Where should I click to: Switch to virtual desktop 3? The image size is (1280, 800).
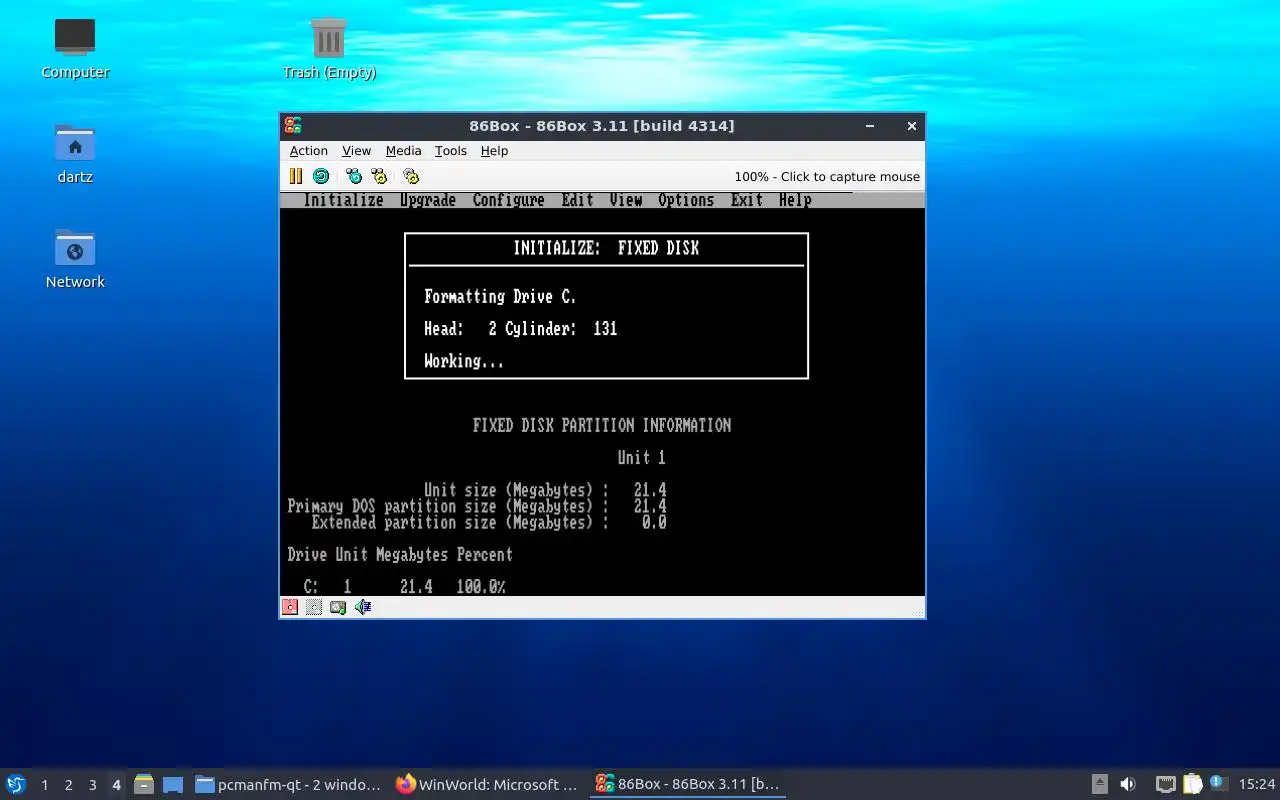[x=92, y=785]
